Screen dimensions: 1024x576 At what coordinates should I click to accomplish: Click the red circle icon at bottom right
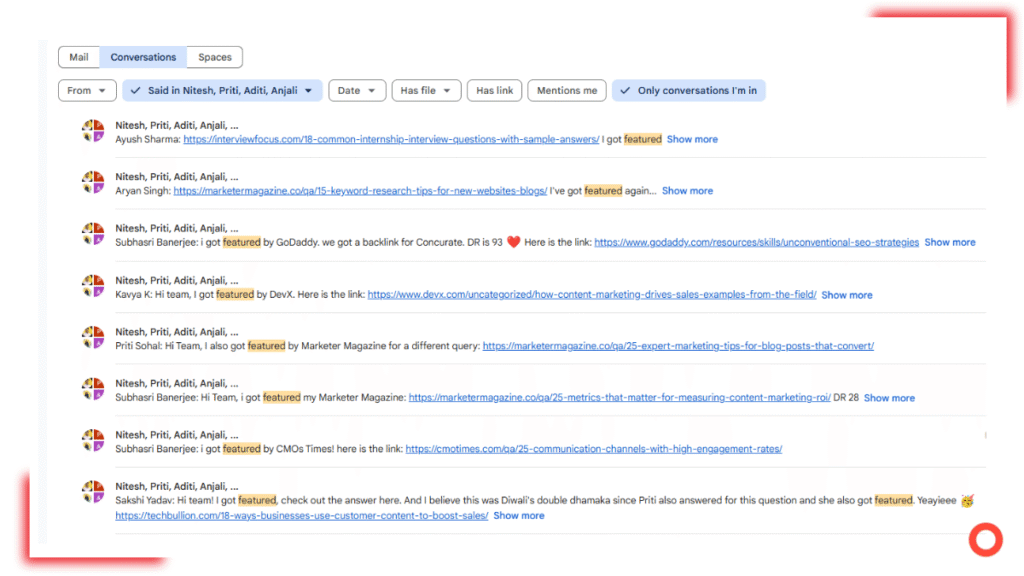(985, 540)
